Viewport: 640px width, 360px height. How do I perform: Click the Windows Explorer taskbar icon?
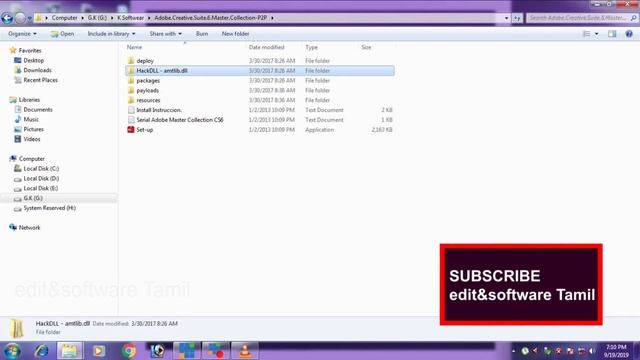(x=69, y=351)
